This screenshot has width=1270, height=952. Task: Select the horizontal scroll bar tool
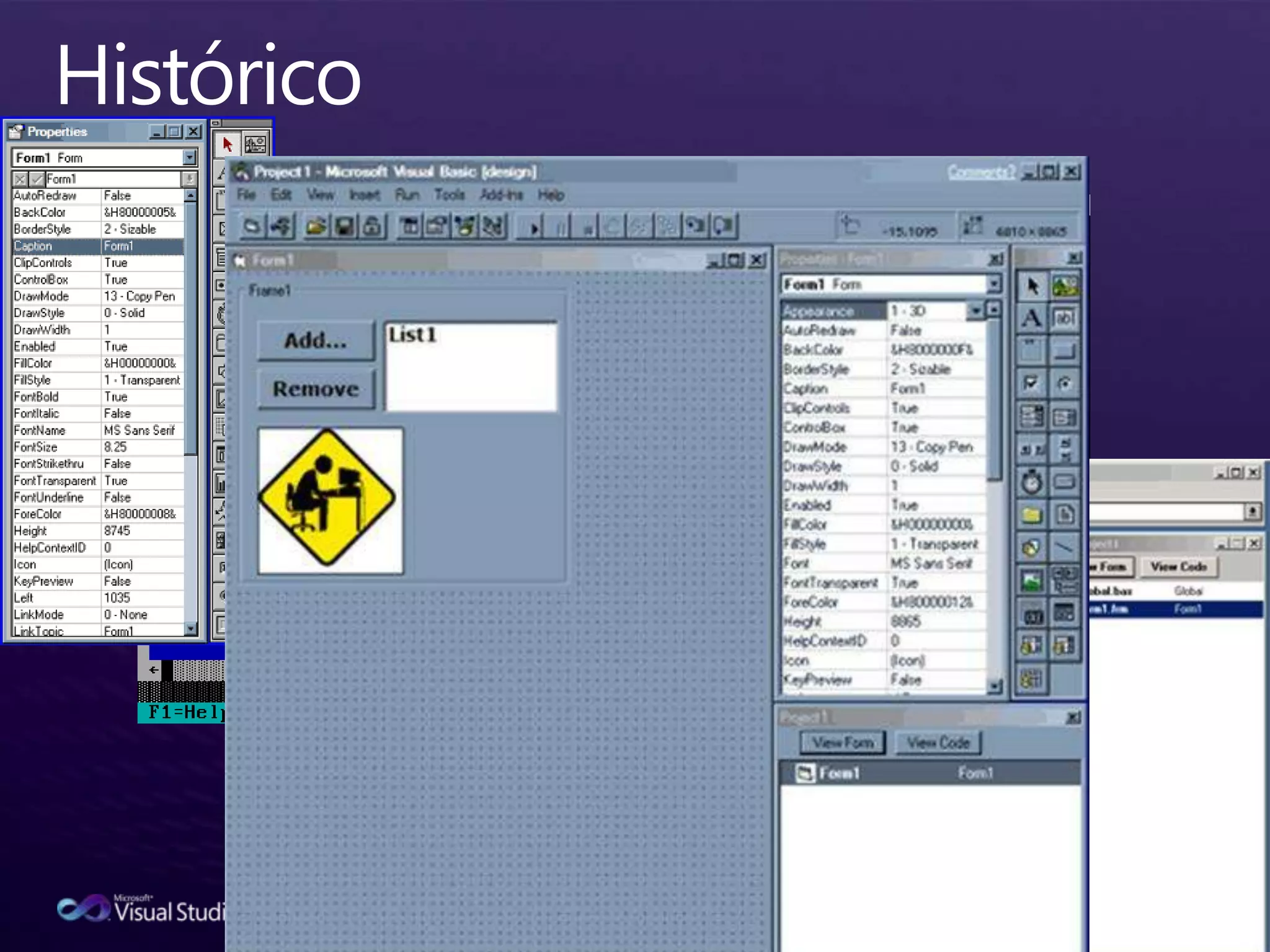(1032, 449)
